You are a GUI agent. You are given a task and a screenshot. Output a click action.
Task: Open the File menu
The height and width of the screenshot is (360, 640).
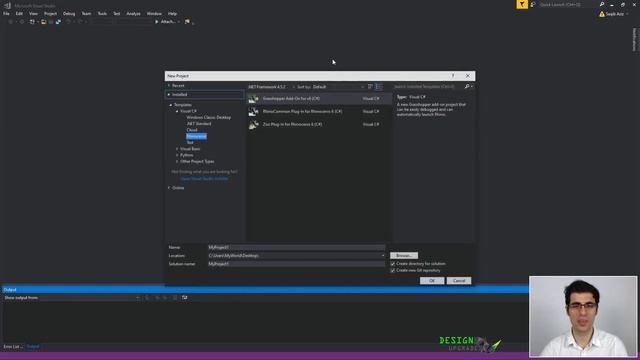[x=7, y=13]
